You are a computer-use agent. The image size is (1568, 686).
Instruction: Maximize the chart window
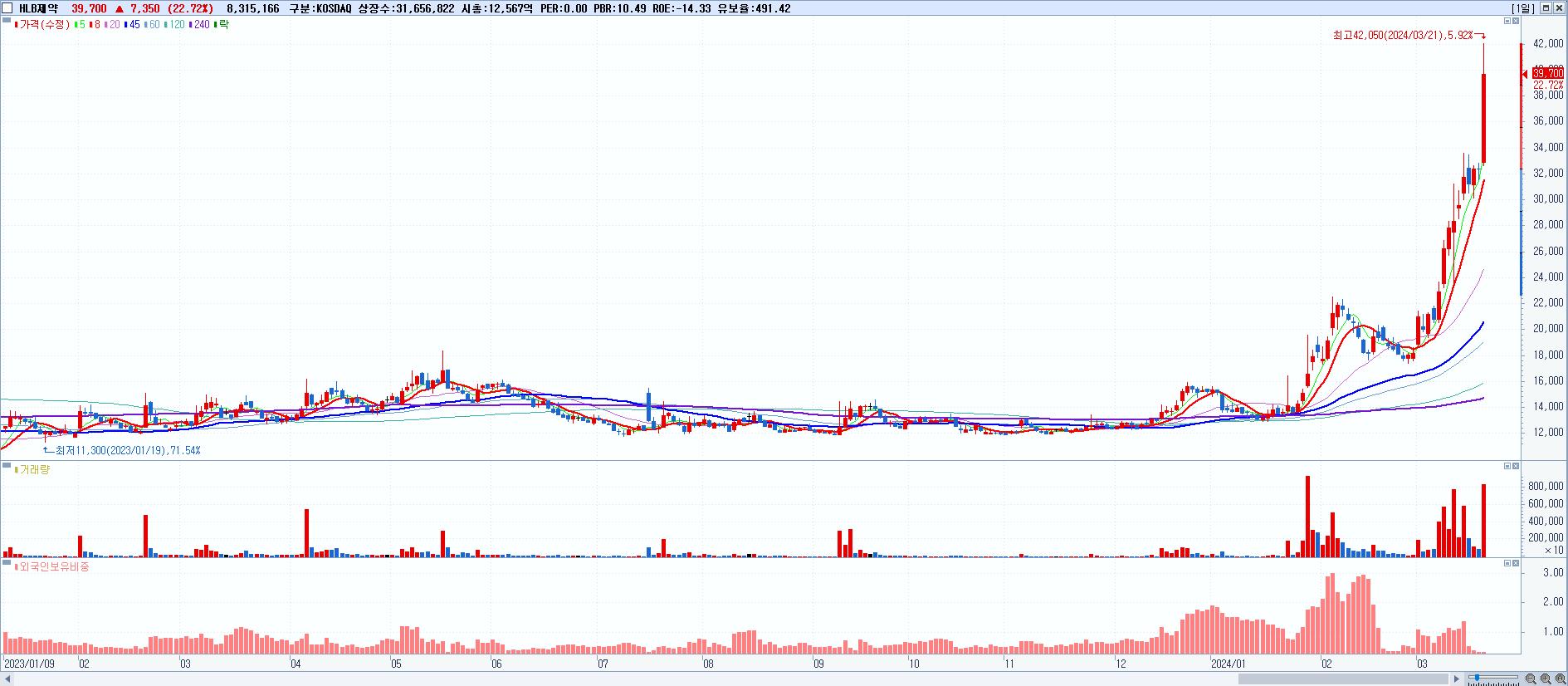tap(1546, 8)
